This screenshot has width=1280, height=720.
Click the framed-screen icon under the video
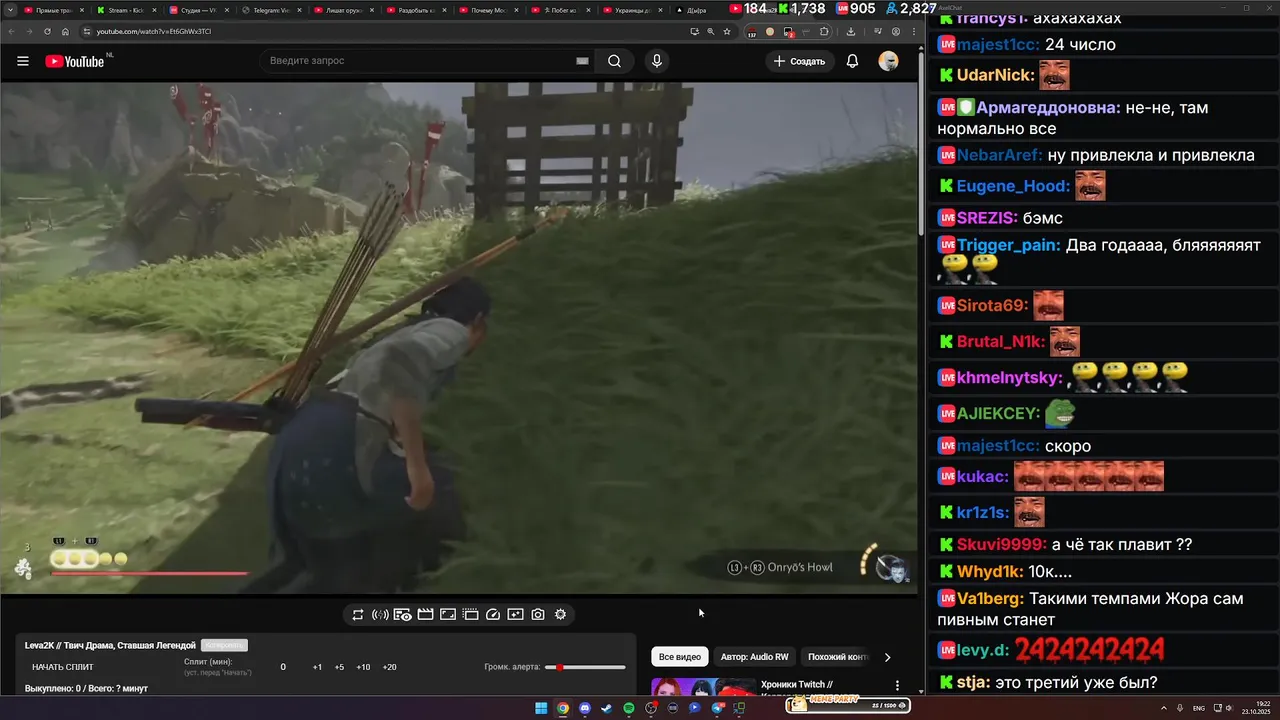pos(448,615)
